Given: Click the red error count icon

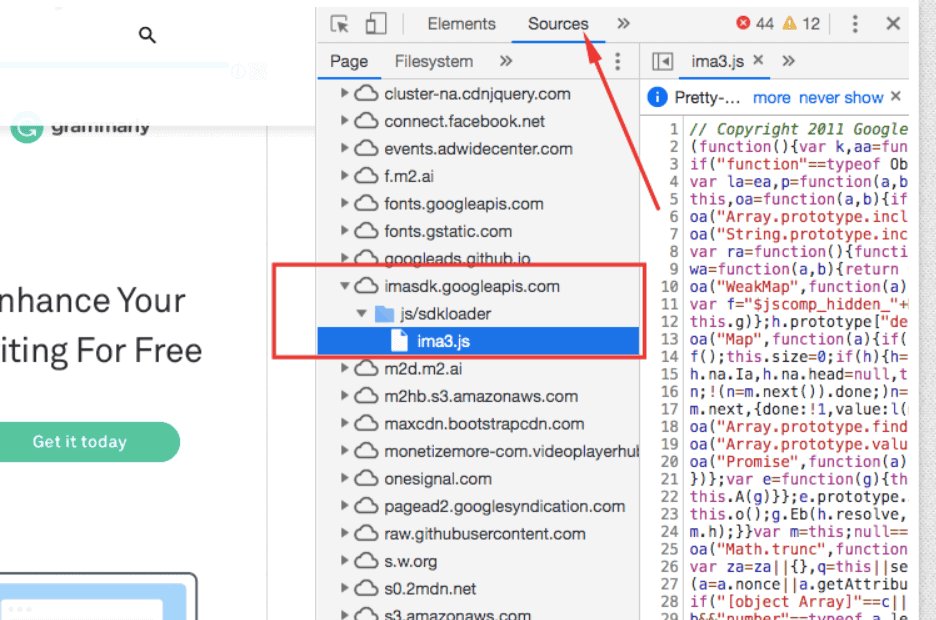Looking at the screenshot, I should point(743,24).
